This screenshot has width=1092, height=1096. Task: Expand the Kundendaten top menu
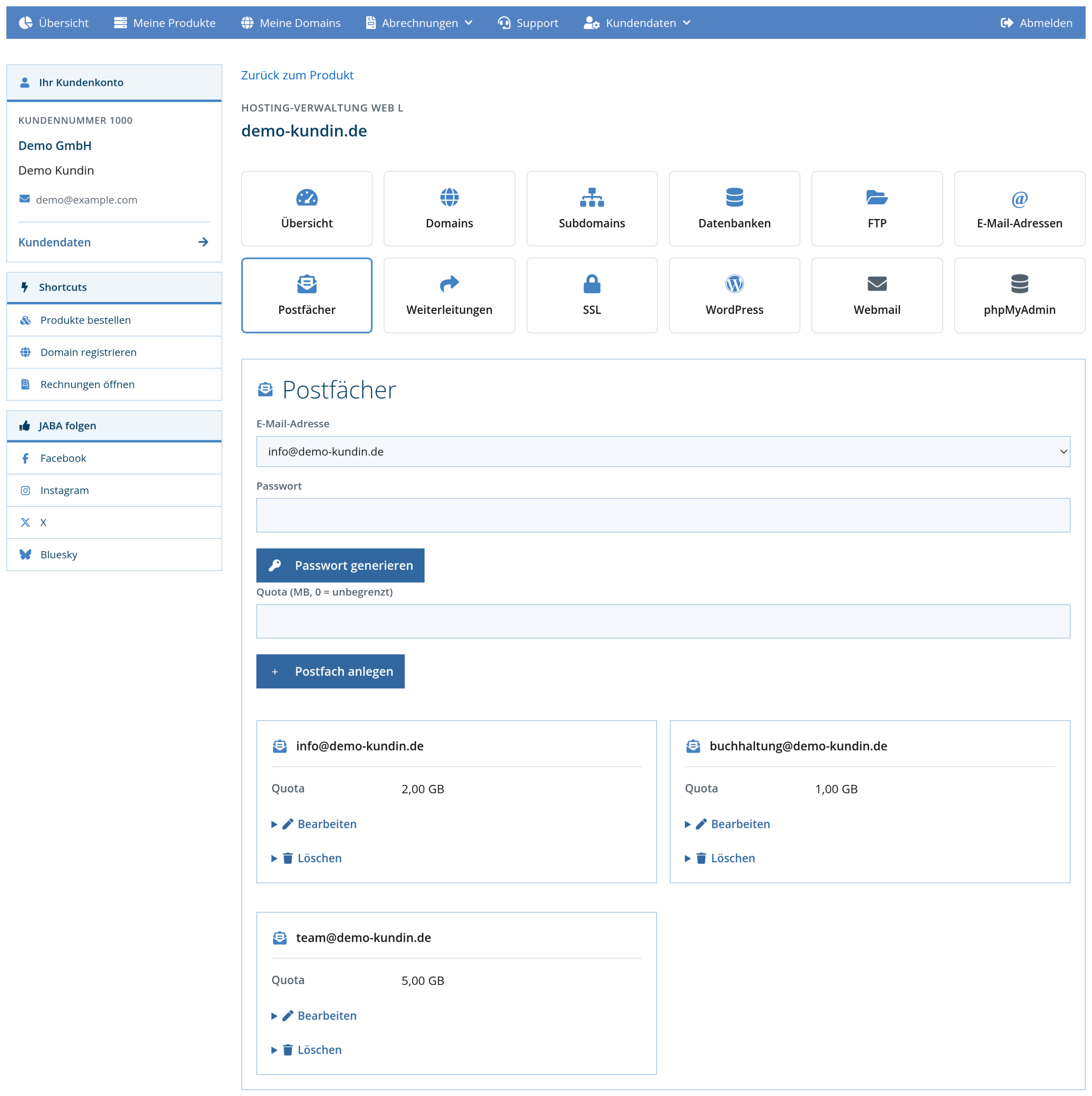637,23
